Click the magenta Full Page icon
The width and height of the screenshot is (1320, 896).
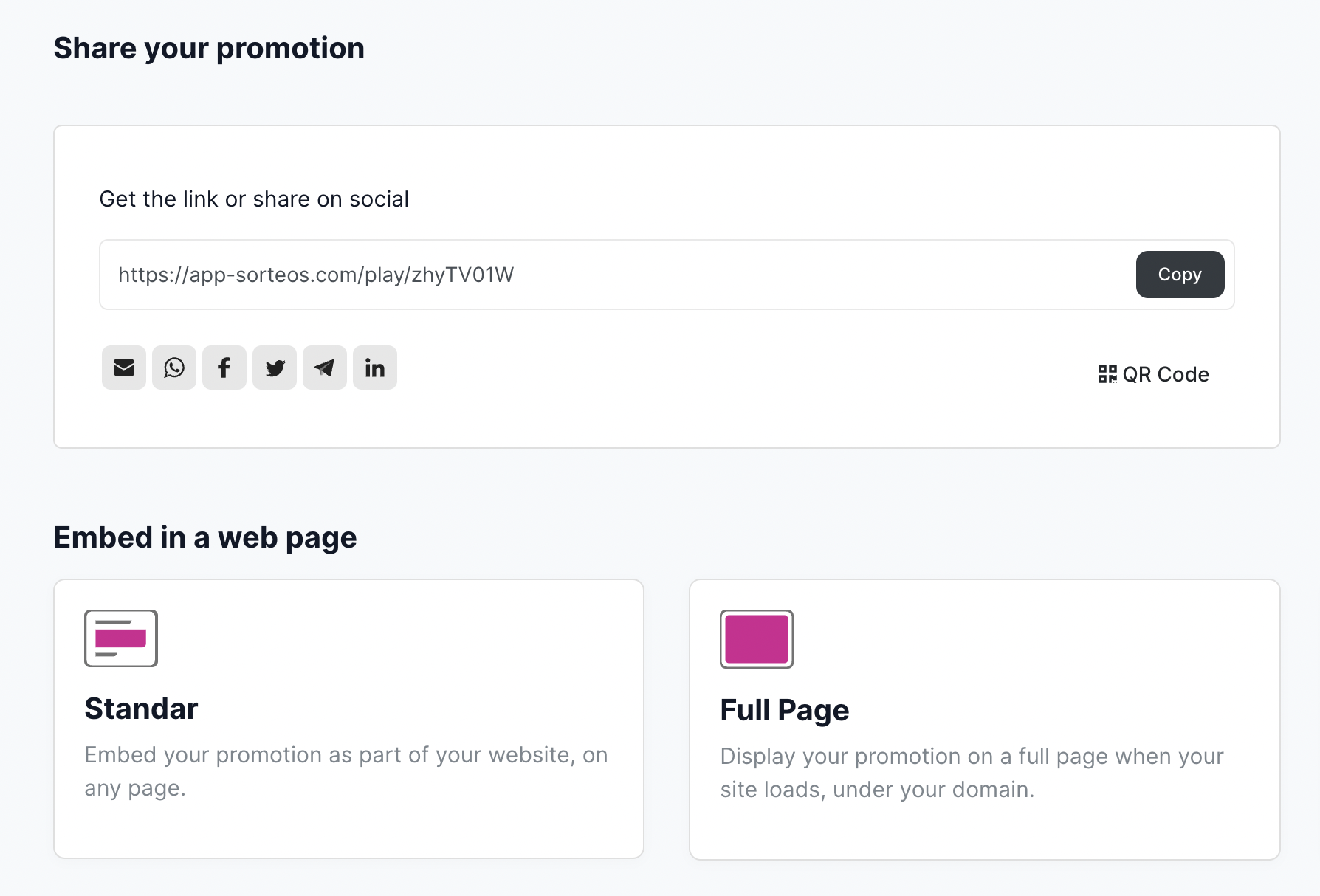pyautogui.click(x=757, y=639)
